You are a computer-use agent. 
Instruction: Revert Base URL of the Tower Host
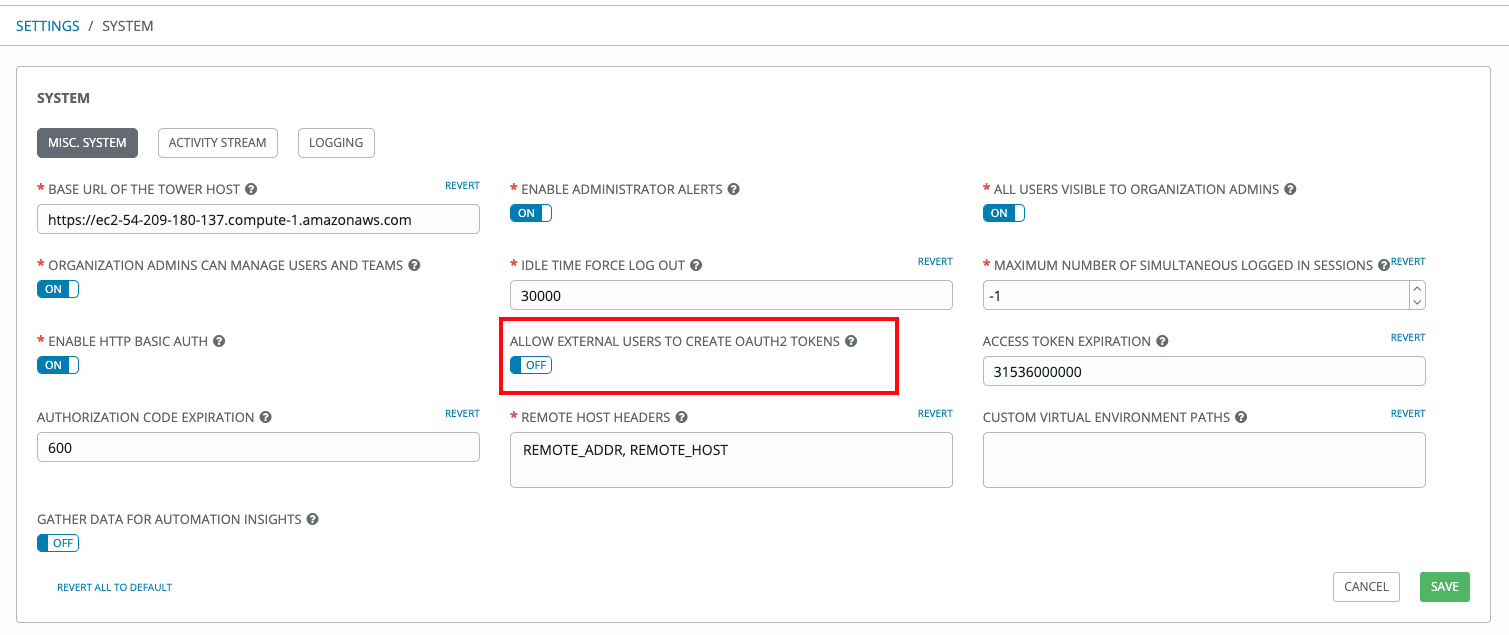[462, 186]
